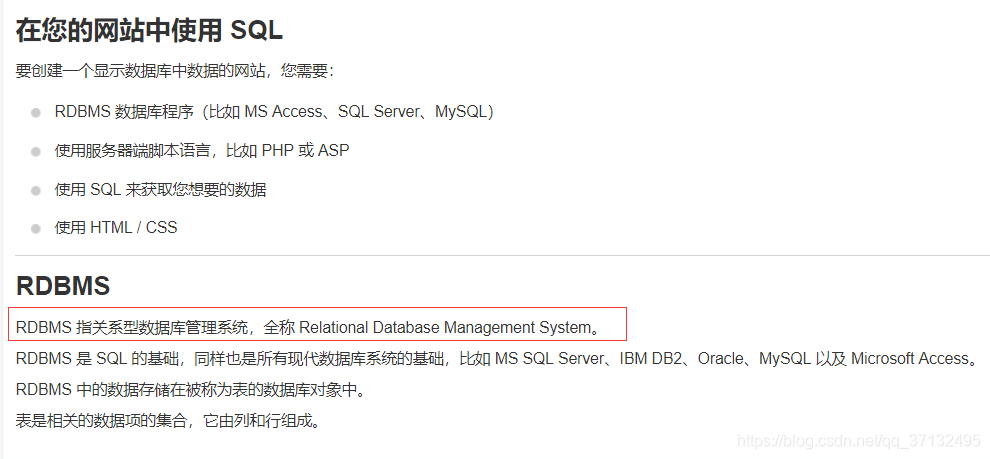
Task: Click the heading "在您的网站中使用 SQL"
Action: pos(149,30)
